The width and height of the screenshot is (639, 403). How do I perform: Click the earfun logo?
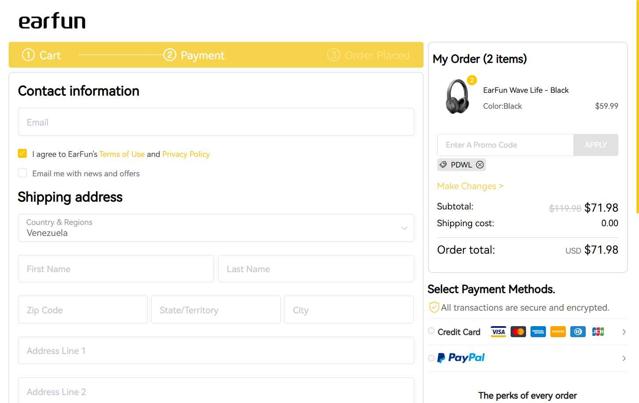coord(52,21)
